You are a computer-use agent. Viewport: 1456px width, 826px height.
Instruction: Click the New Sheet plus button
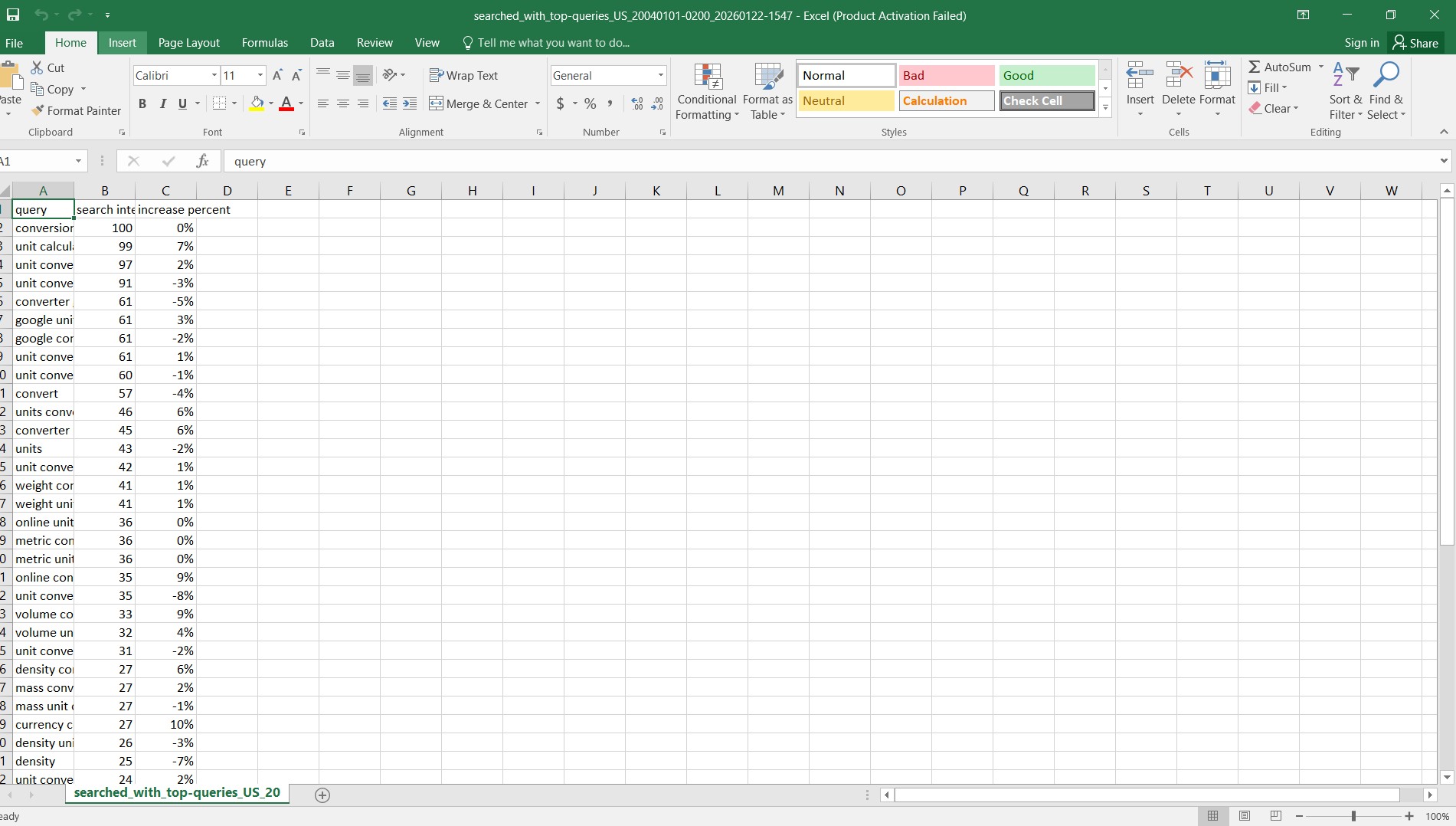[322, 795]
